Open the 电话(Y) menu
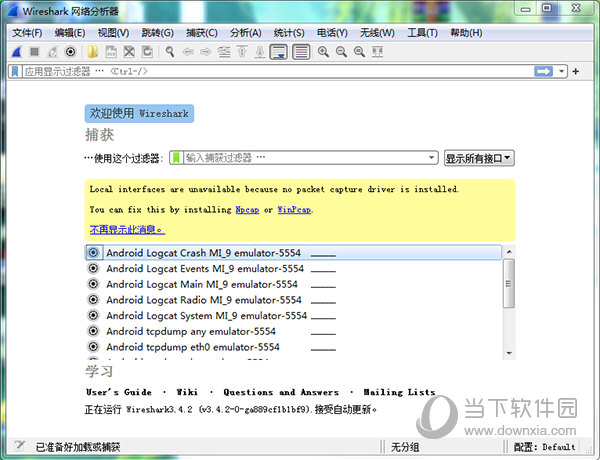Screen dimensions: 600x460 [x=332, y=33]
